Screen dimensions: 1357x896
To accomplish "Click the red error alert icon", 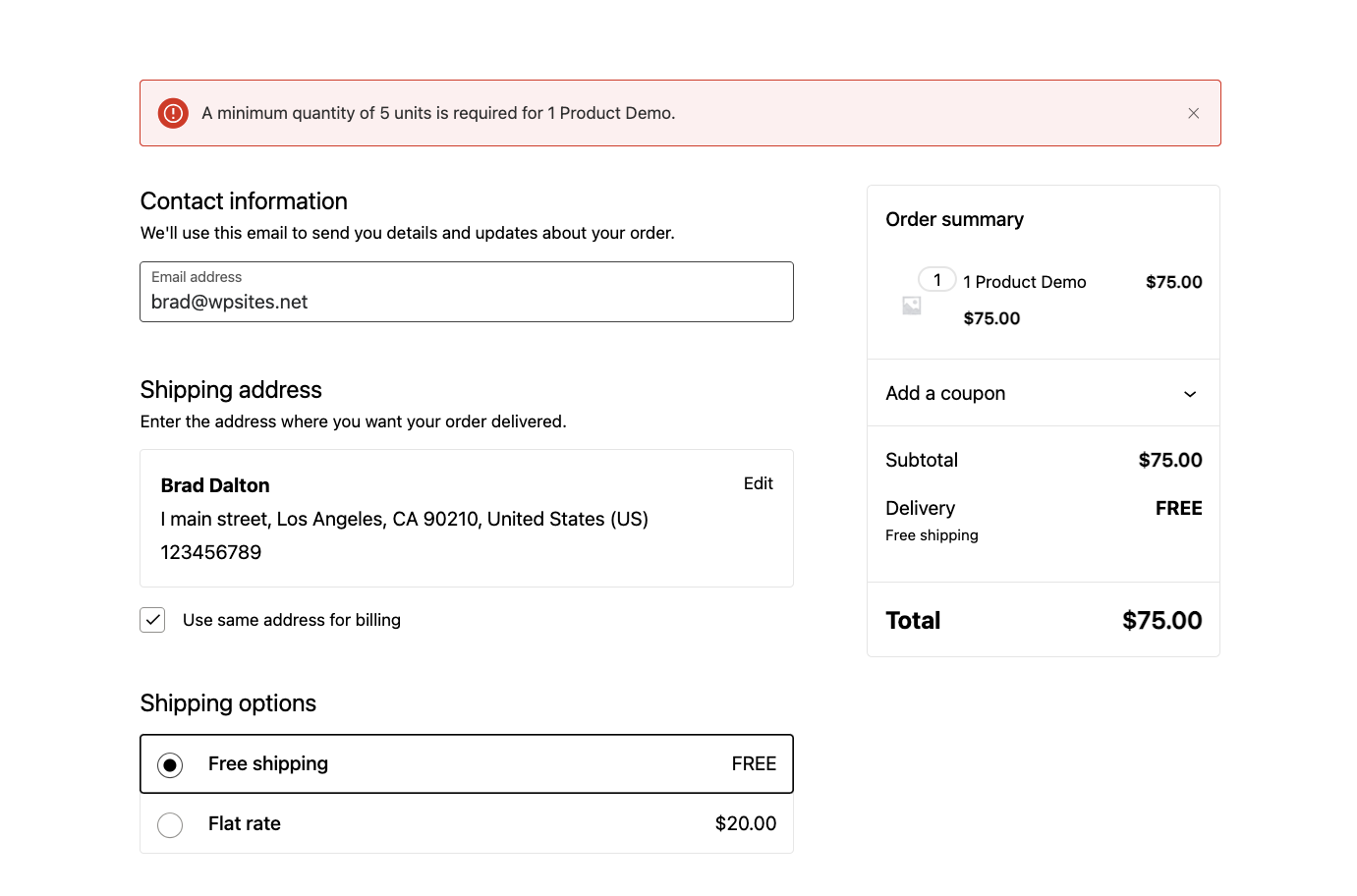I will coord(173,113).
